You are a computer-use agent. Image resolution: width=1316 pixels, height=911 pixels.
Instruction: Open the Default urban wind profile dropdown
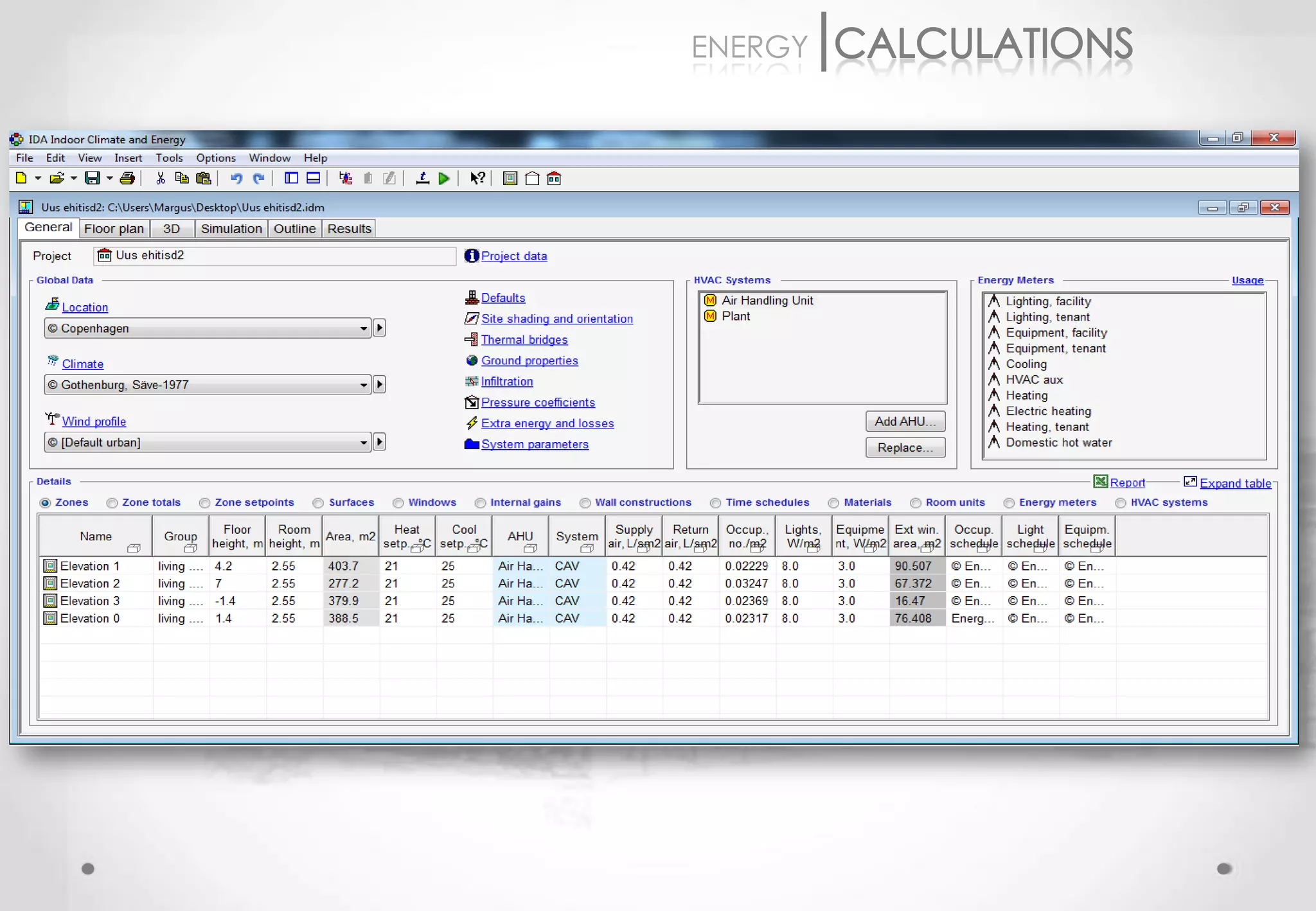(x=363, y=442)
